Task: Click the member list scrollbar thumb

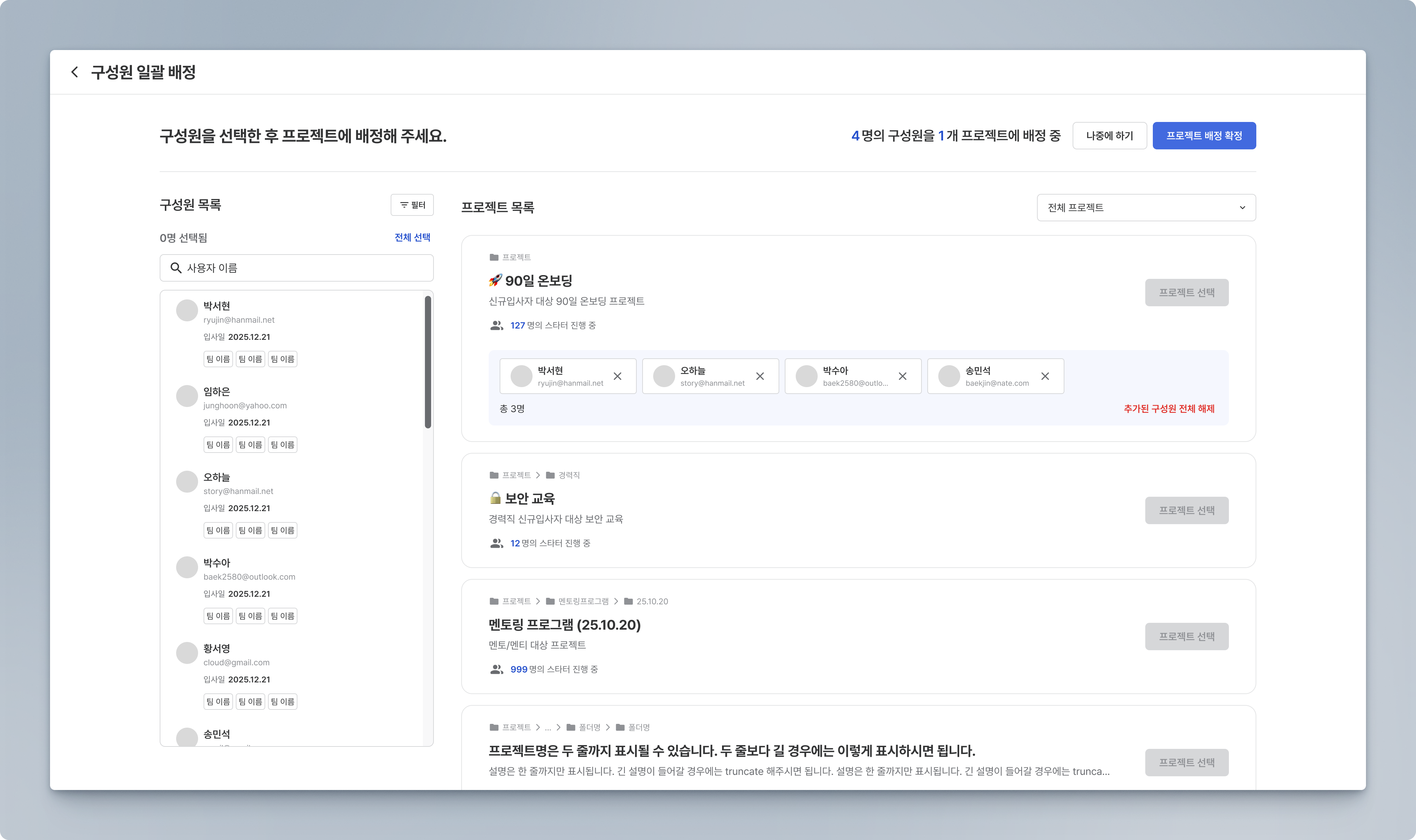Action: tap(428, 362)
